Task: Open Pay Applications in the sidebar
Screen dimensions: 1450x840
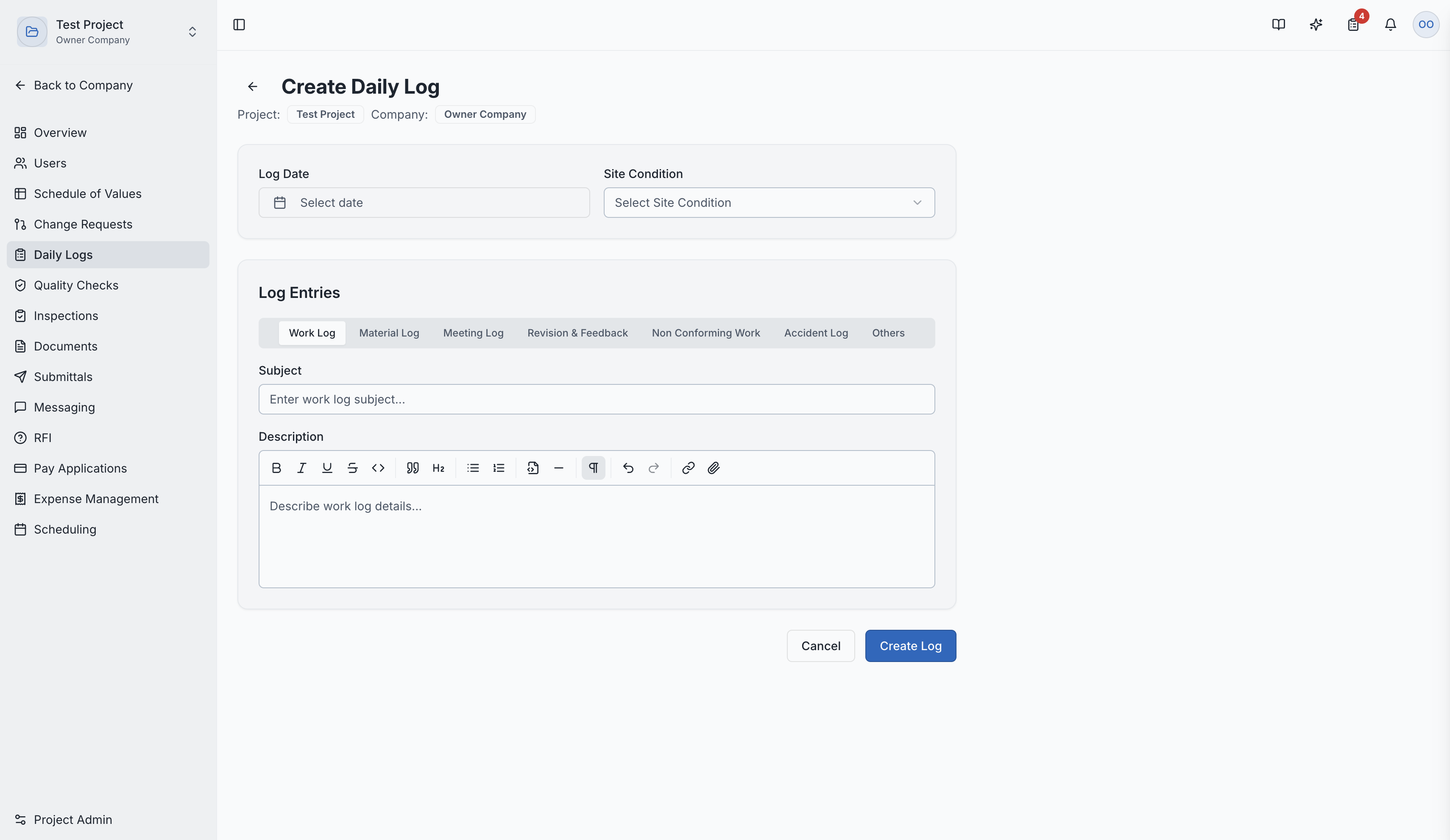Action: point(108,468)
